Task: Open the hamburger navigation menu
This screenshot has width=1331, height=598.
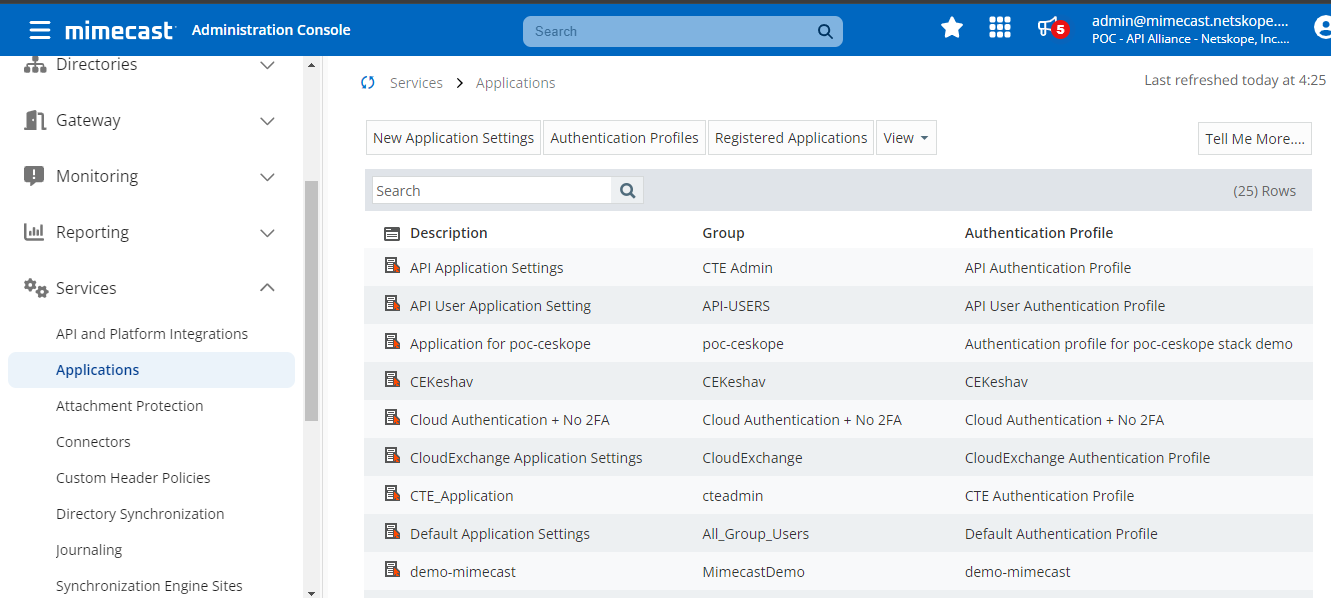Action: [x=40, y=30]
